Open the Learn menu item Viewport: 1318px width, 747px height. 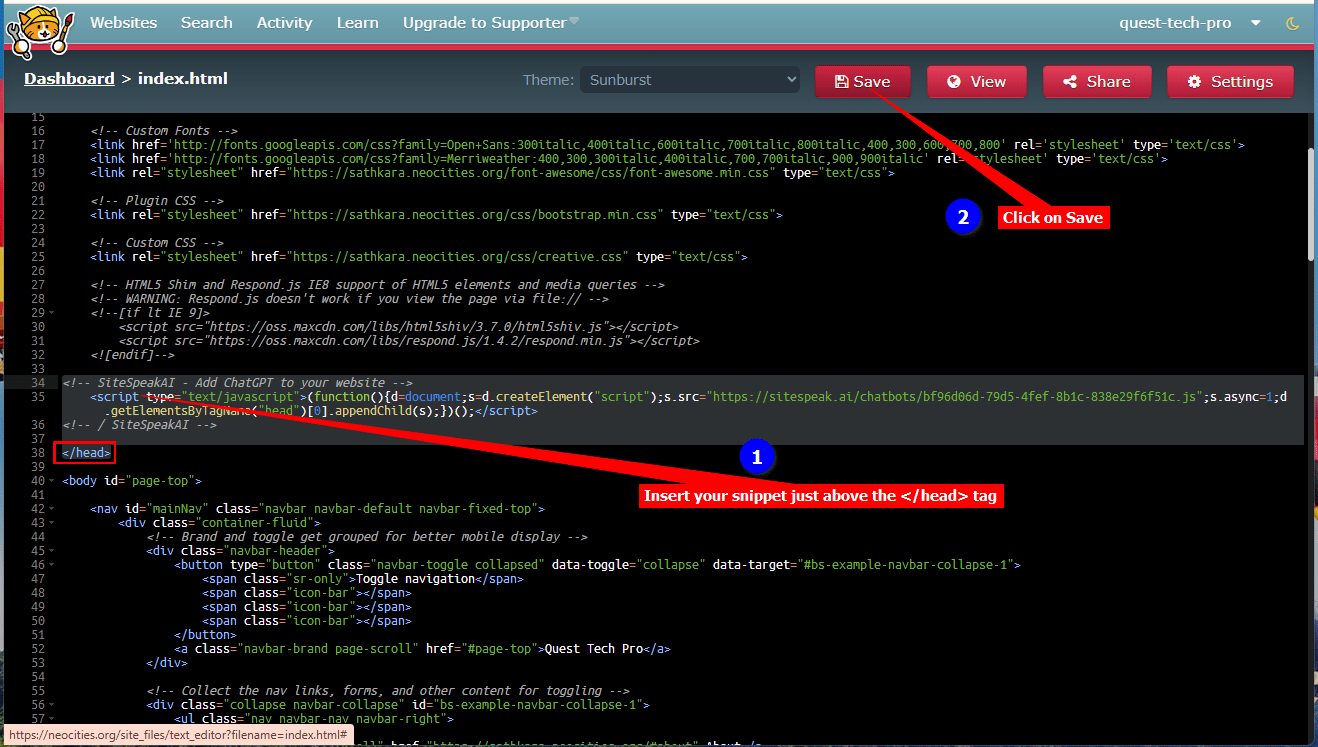[x=357, y=23]
